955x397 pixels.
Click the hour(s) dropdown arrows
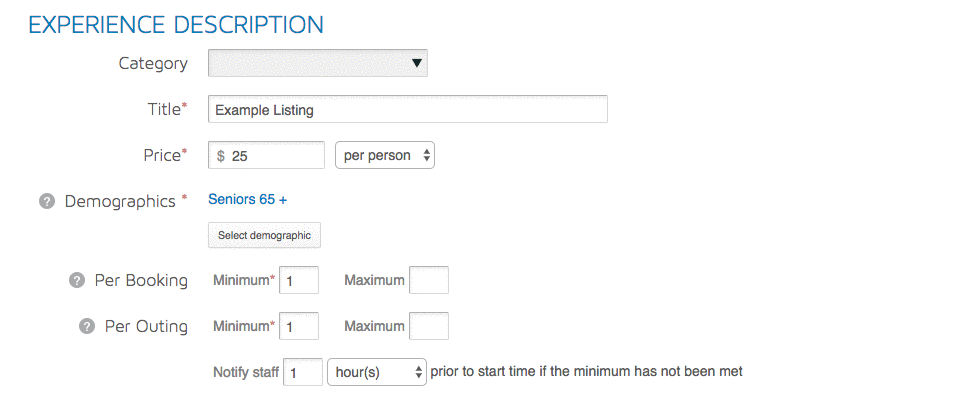[x=418, y=372]
